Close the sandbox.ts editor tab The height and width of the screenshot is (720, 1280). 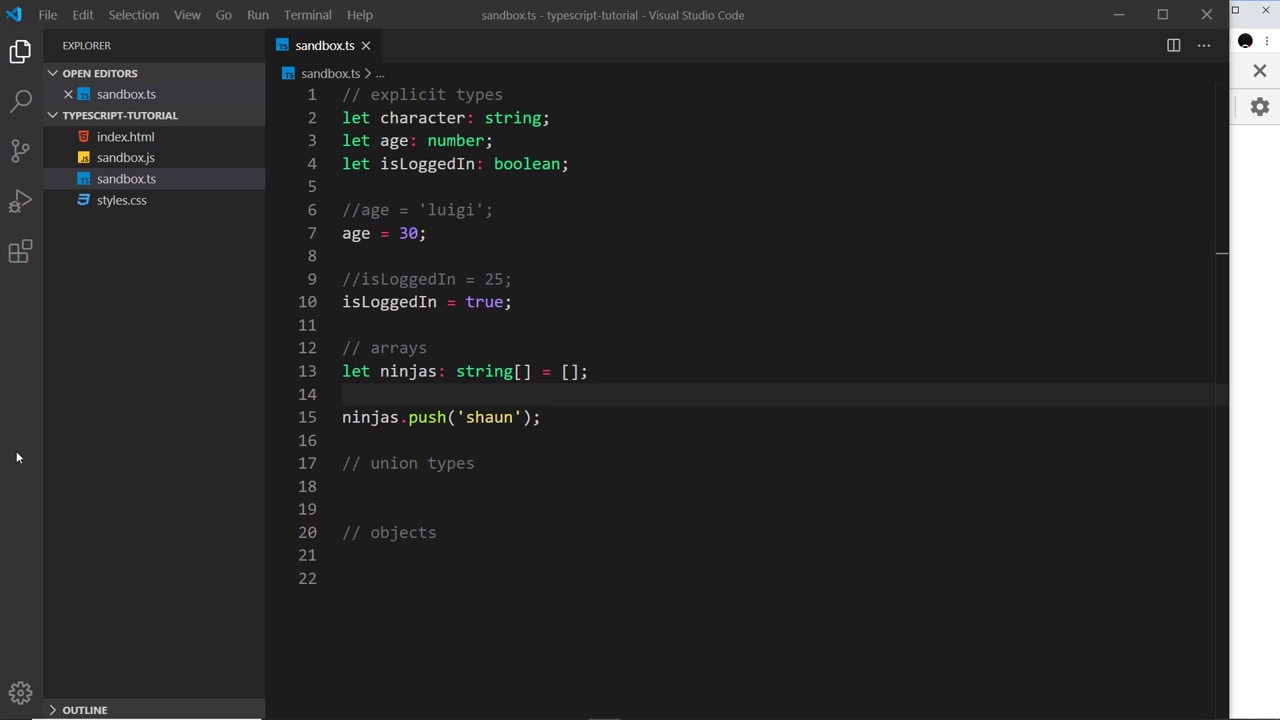366,45
